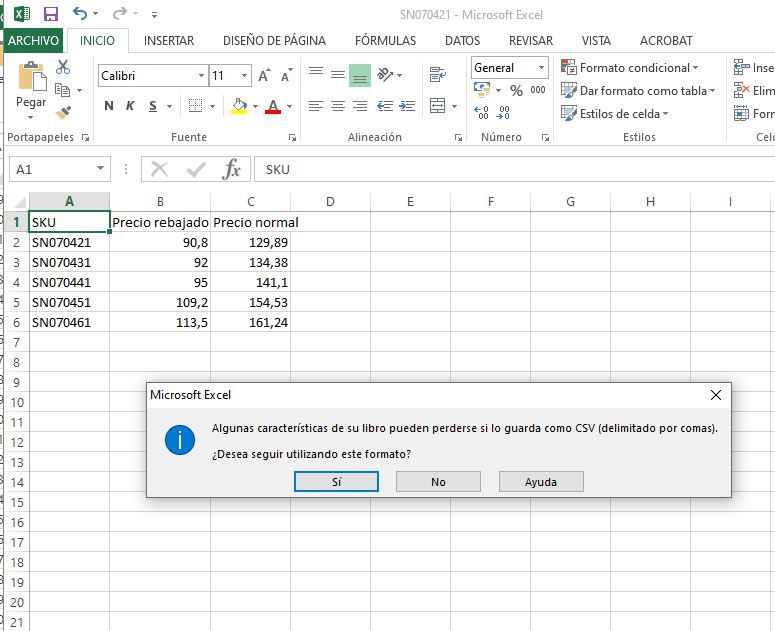The width and height of the screenshot is (775, 631).
Task: Switch to DISEÑO DE PÁGINA tab
Action: pos(274,41)
